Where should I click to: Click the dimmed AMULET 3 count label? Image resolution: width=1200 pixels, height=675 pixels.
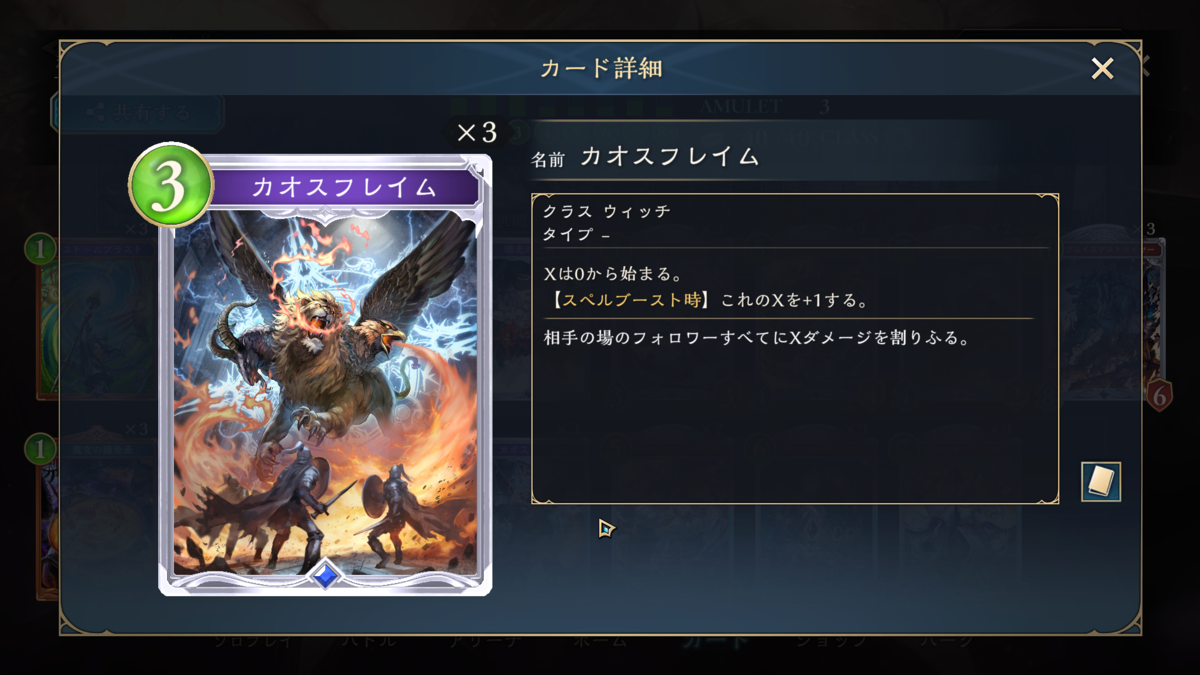pyautogui.click(x=765, y=107)
